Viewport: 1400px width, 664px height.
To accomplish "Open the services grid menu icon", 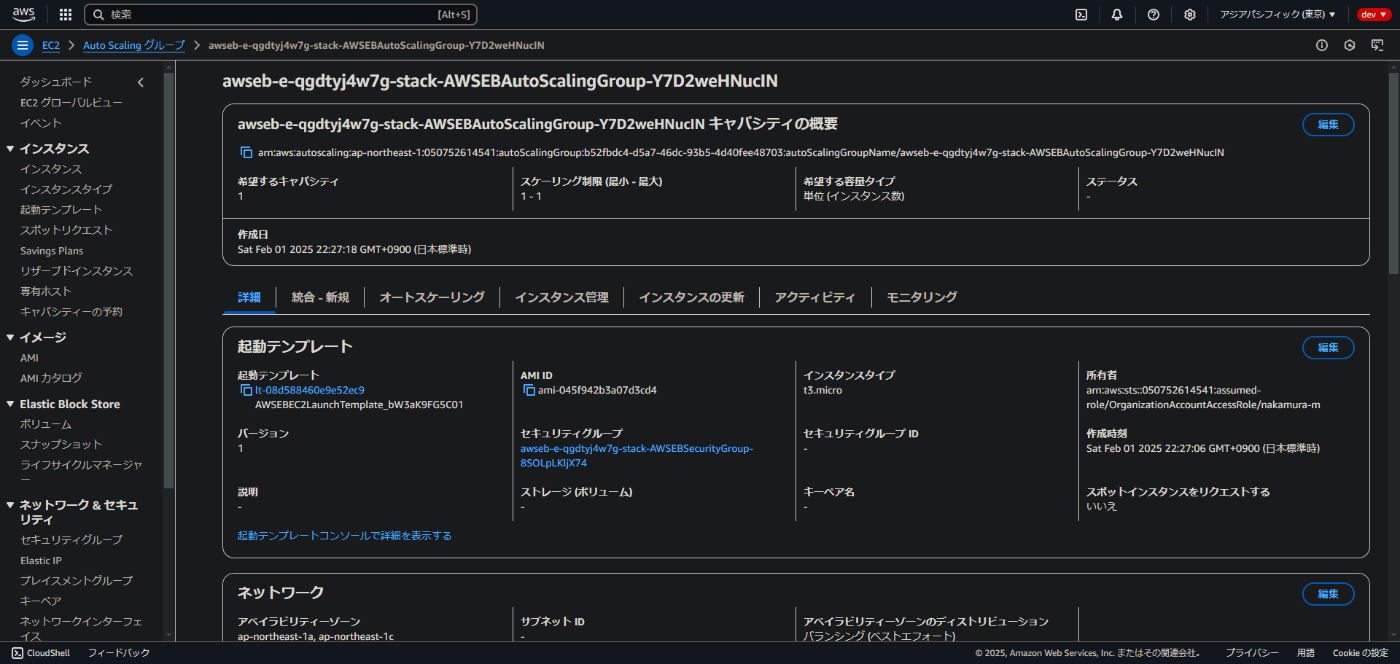I will tap(65, 15).
